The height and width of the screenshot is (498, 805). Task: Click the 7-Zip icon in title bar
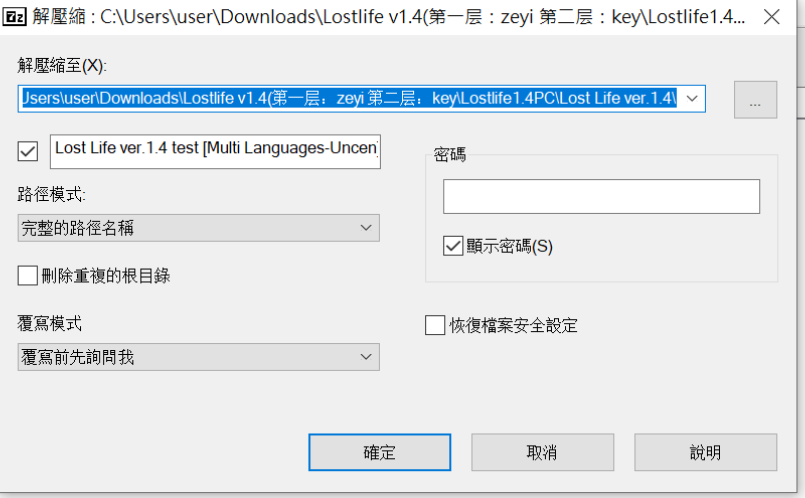[x=15, y=17]
